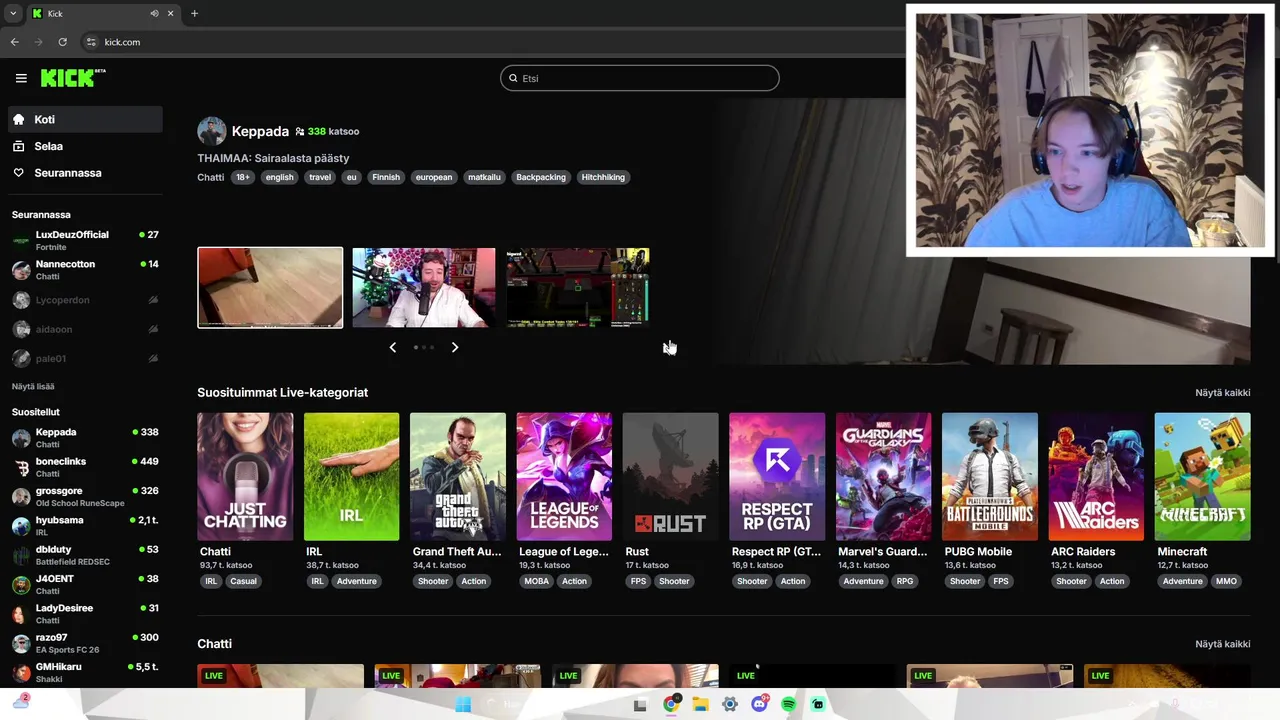Screen dimensions: 1280x720
Task: Click the RPG tag under Marvel's Guardians
Action: [x=905, y=581]
